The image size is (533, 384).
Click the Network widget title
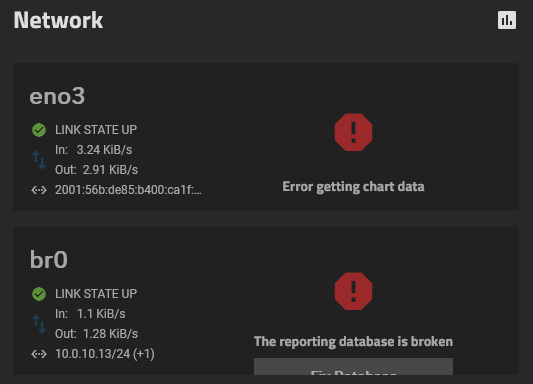pyautogui.click(x=58, y=20)
